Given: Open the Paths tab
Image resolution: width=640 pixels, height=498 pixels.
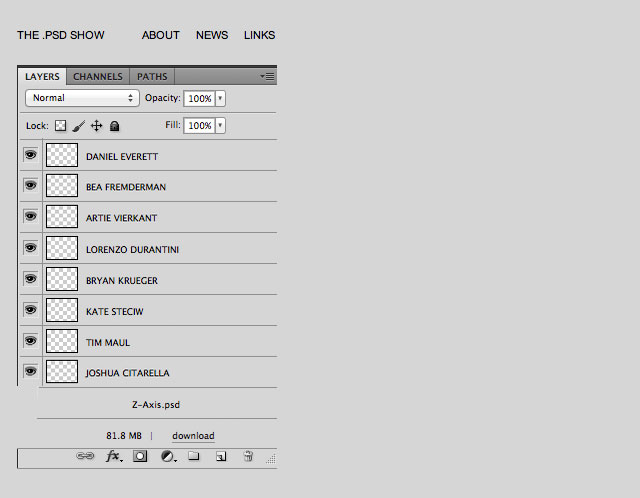Looking at the screenshot, I should coord(152,76).
